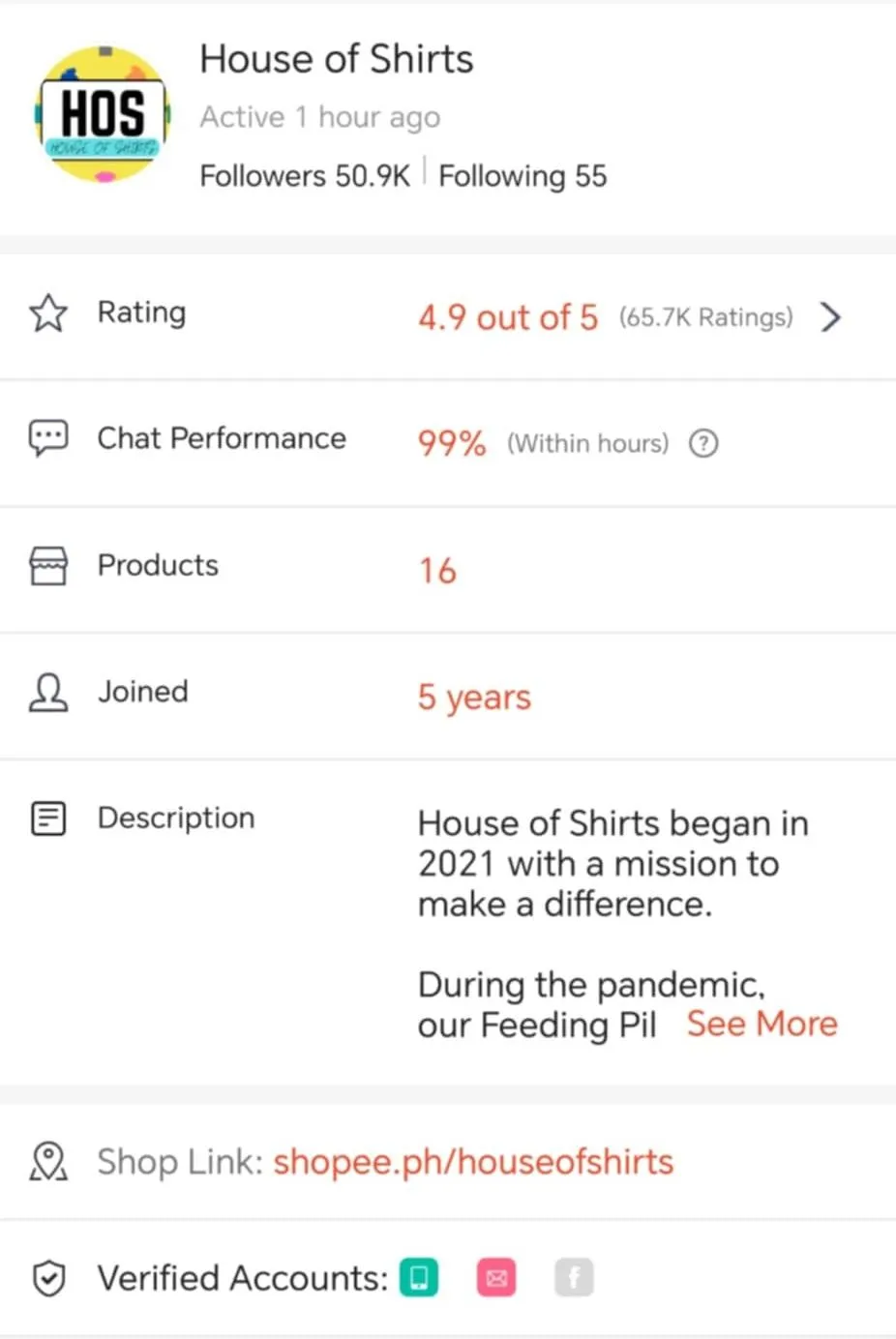The width and height of the screenshot is (896, 1339).
Task: Click the Description document icon
Action: 48,818
